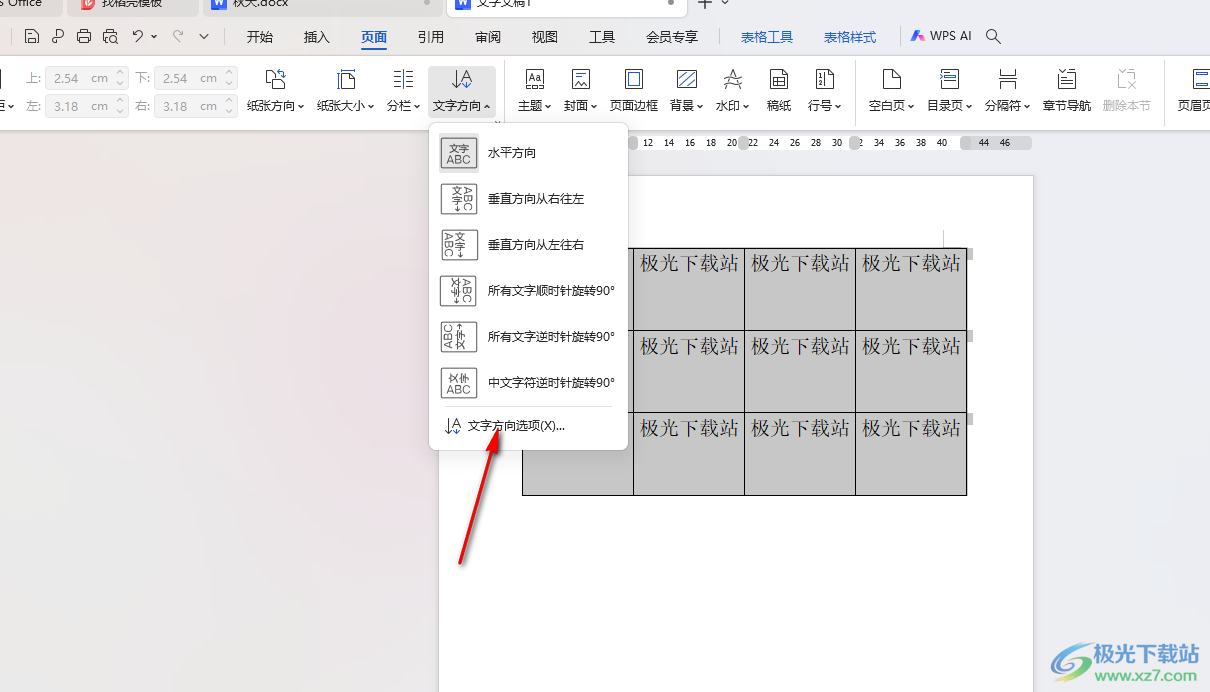Switch to the 插入 ribbon tab
This screenshot has height=692, width=1210.
(x=317, y=37)
